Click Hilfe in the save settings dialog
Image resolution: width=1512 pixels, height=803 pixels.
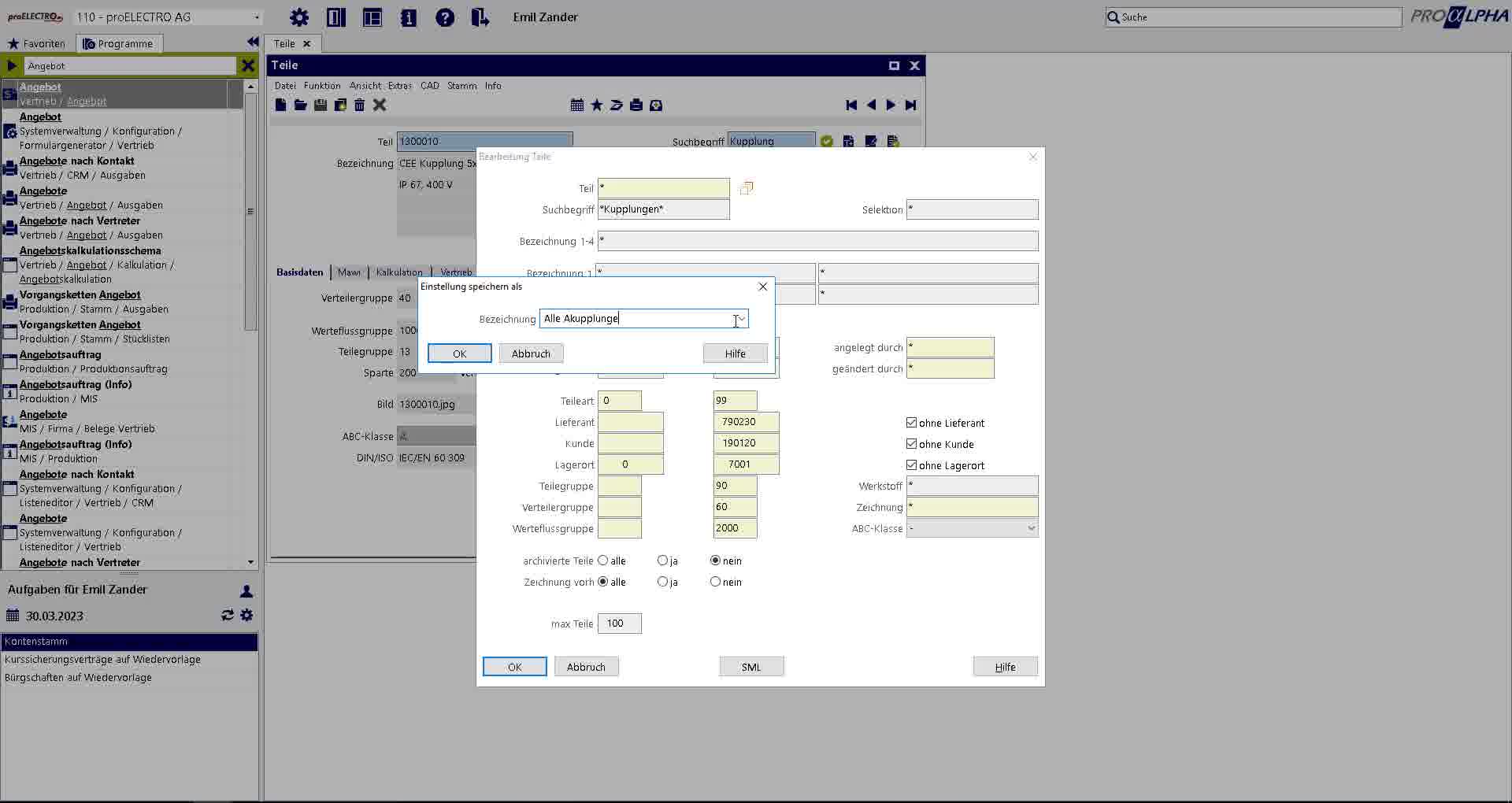point(736,353)
